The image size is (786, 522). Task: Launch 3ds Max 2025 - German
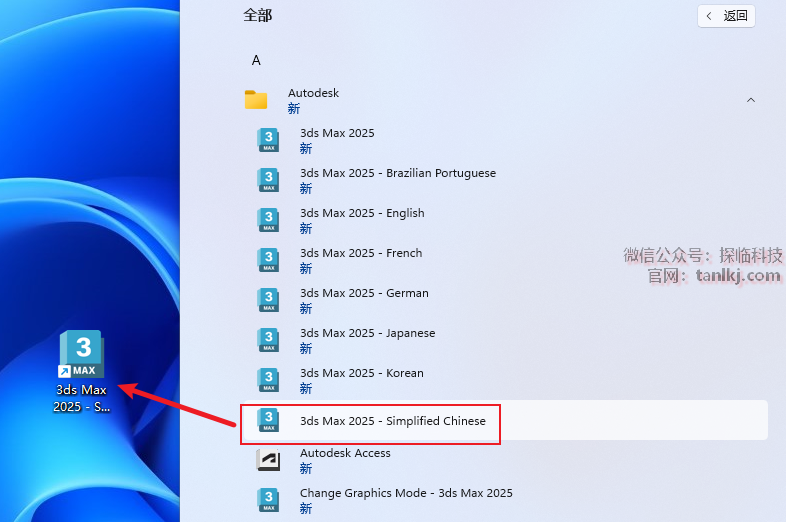[364, 293]
